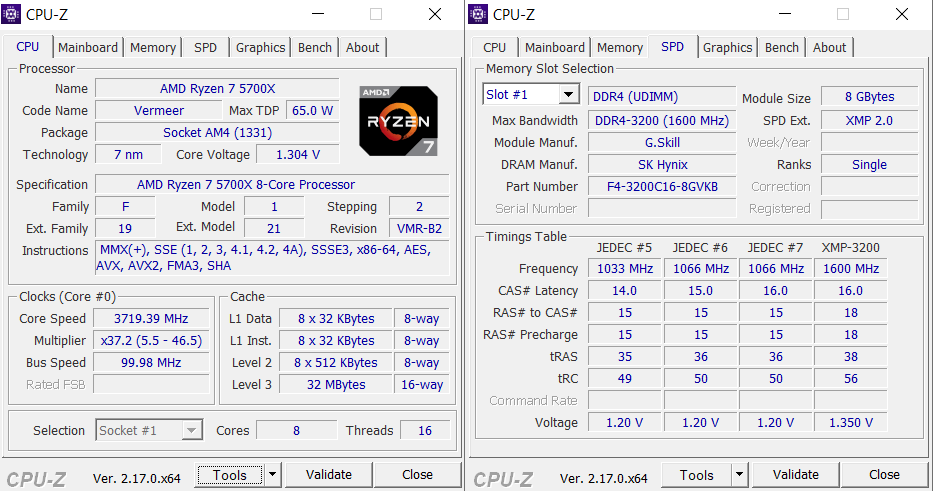
Task: Click the XMP-3200 voltage value 1.350 V
Action: (851, 423)
